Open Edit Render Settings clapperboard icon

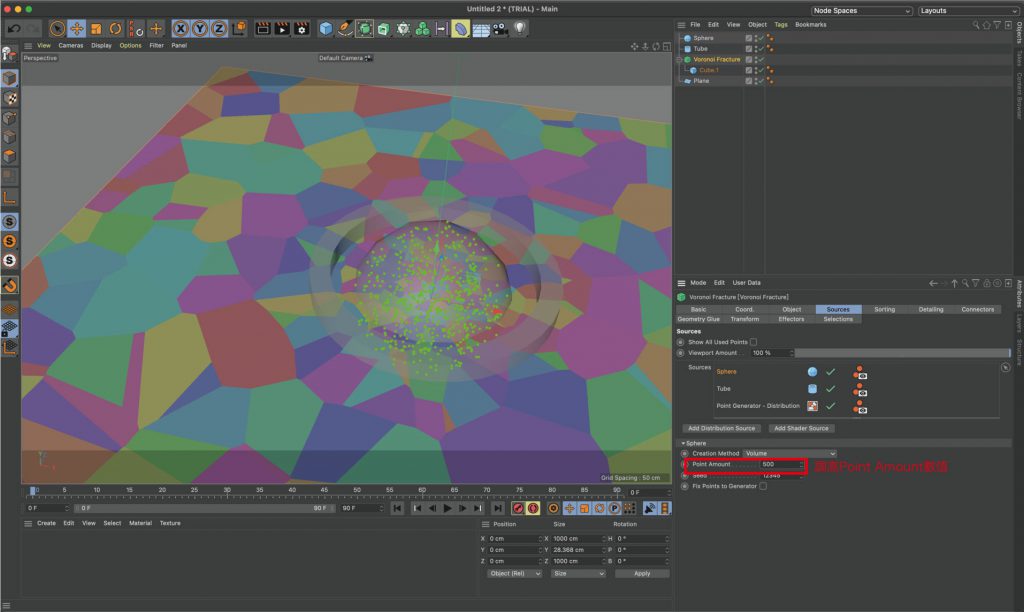300,29
